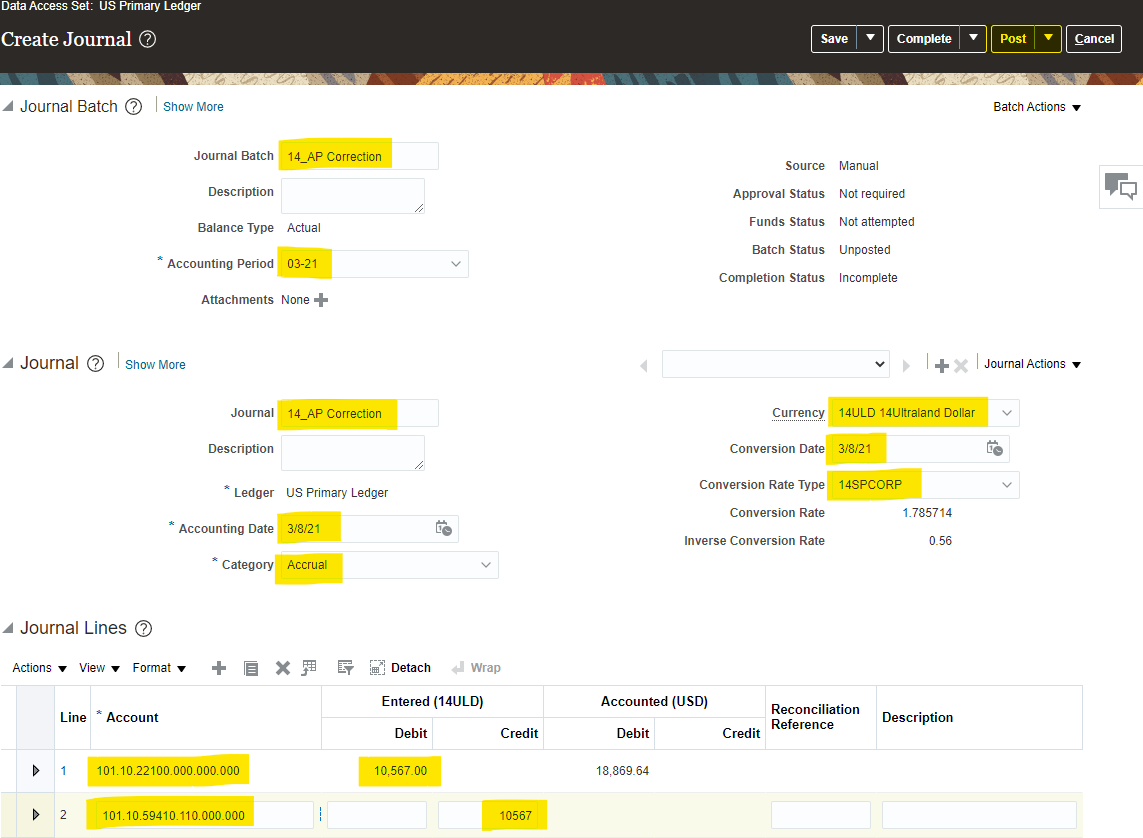Click the Post button
This screenshot has width=1143, height=838.
[1013, 39]
